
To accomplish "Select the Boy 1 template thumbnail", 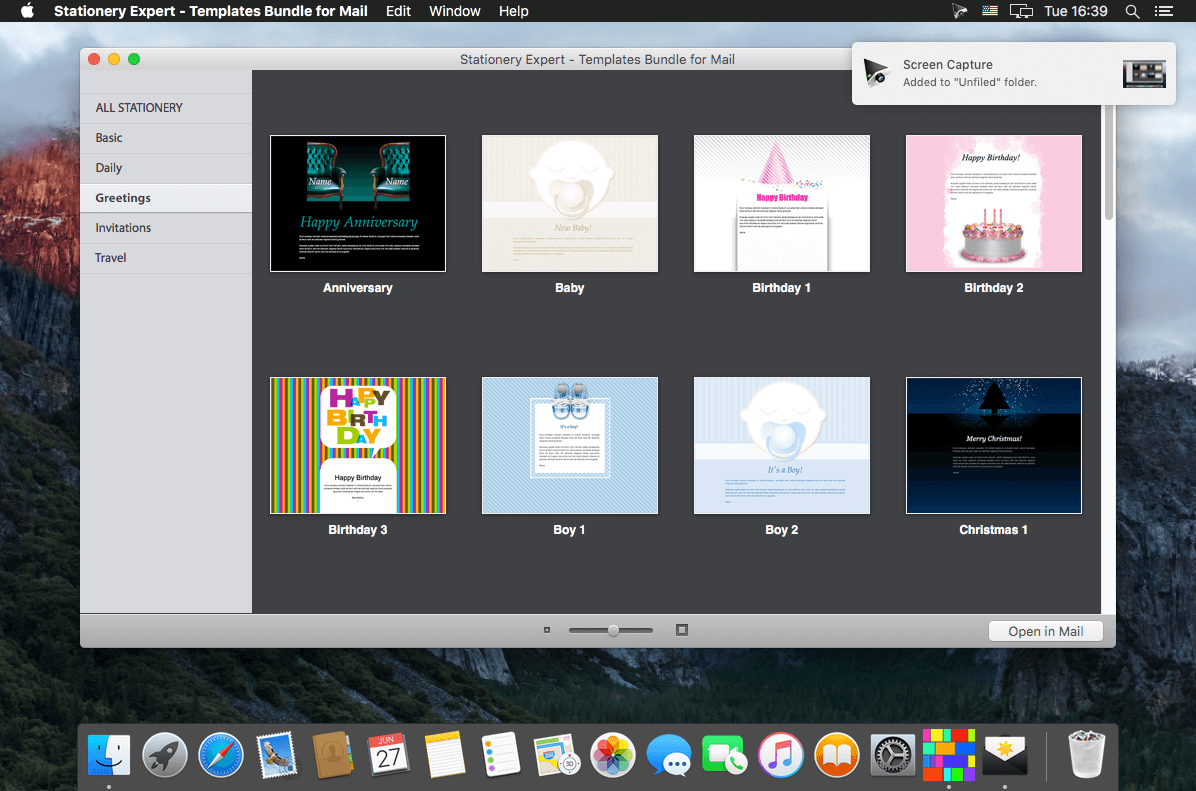I will 570,445.
